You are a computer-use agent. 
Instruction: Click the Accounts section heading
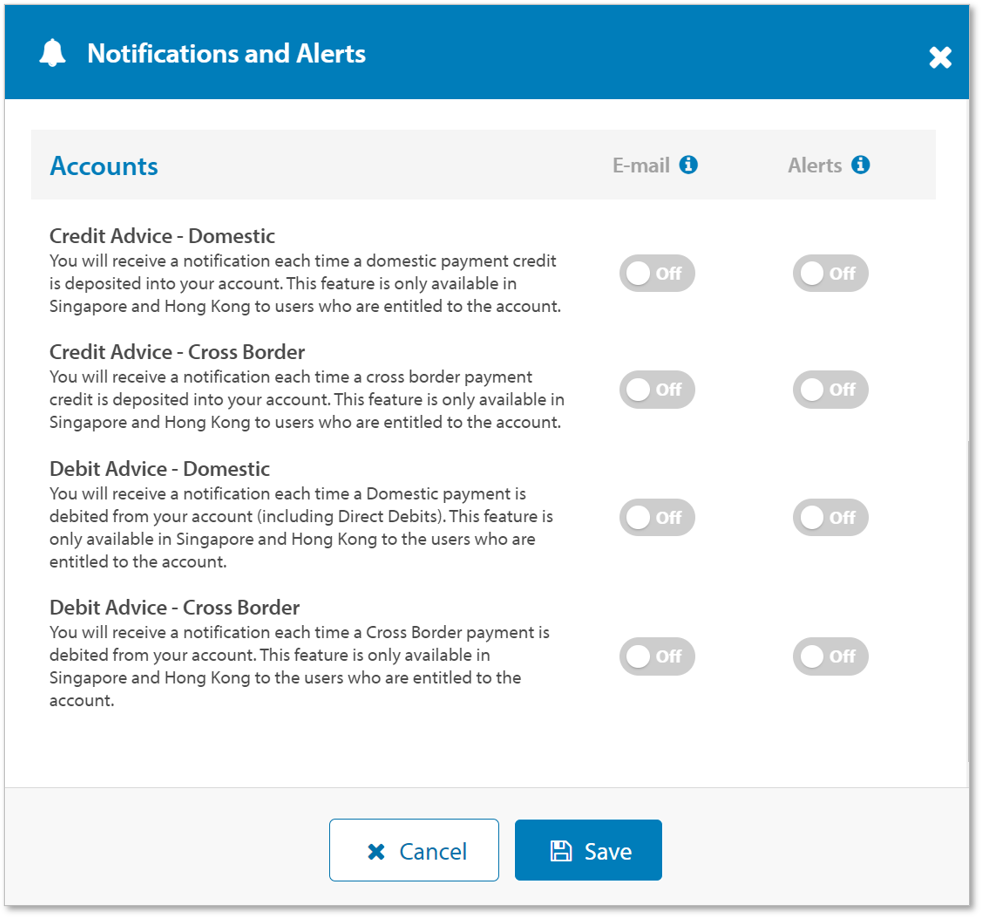tap(104, 166)
